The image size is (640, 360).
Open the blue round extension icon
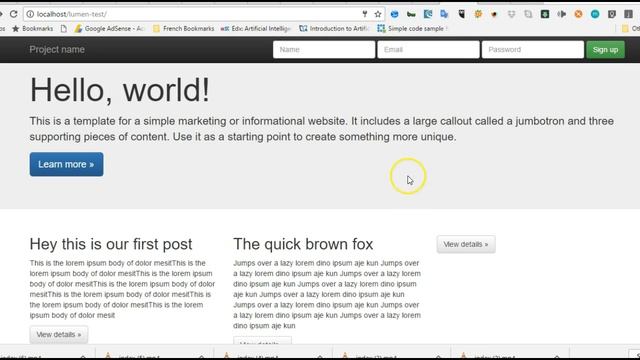[x=394, y=14]
